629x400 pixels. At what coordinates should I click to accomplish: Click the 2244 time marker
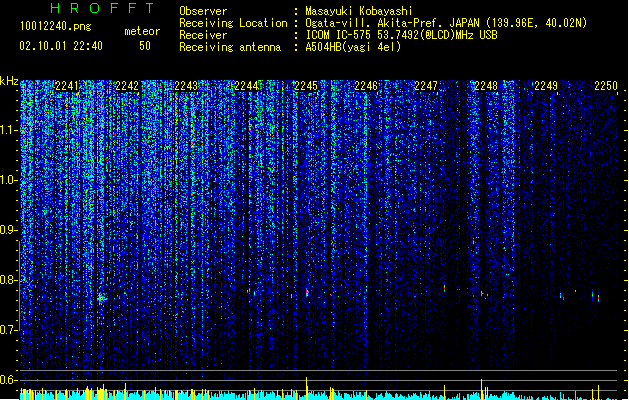pos(246,86)
